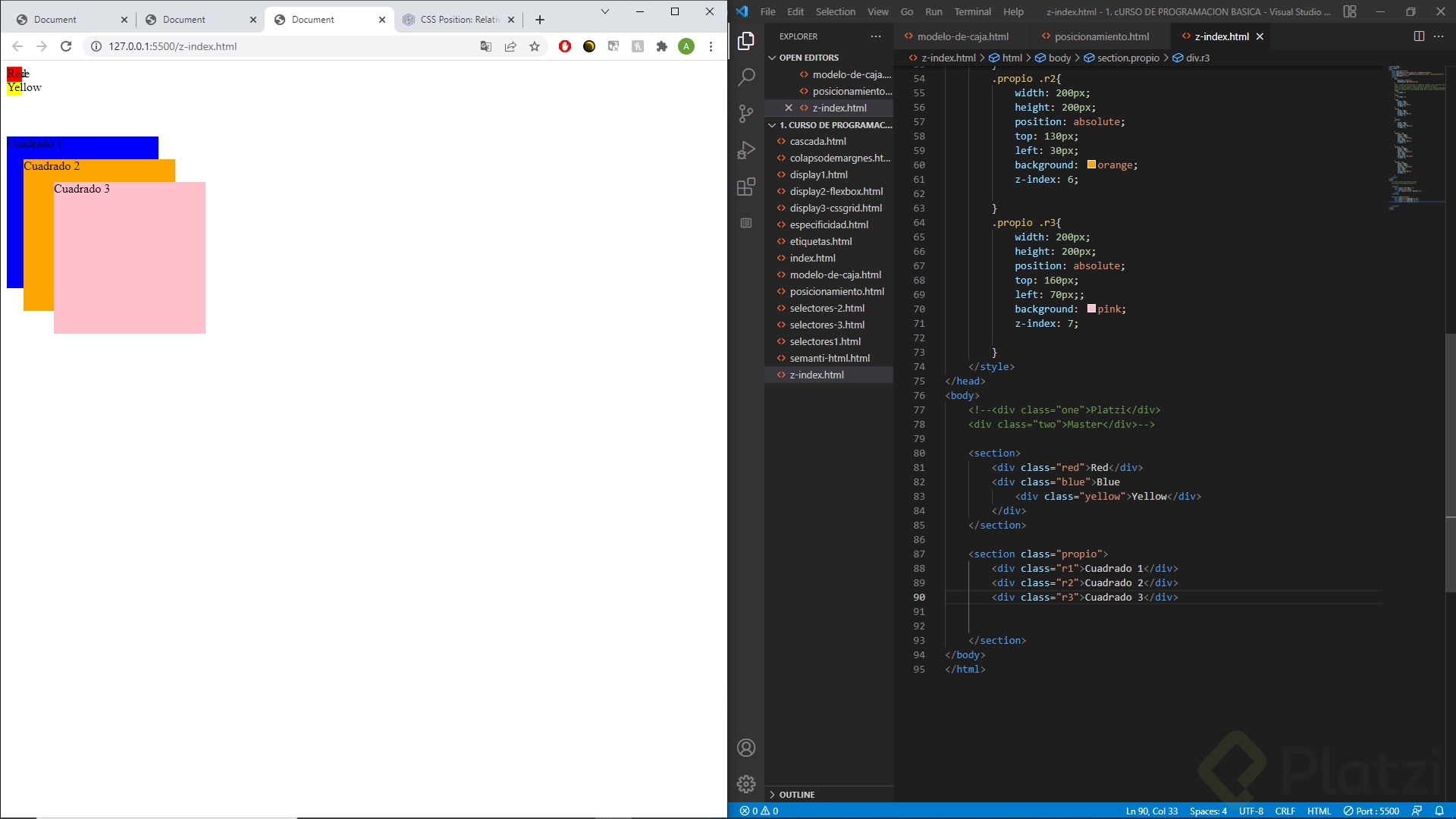Click the orange color swatch in code
This screenshot has width=1456, height=819.
coord(1091,165)
